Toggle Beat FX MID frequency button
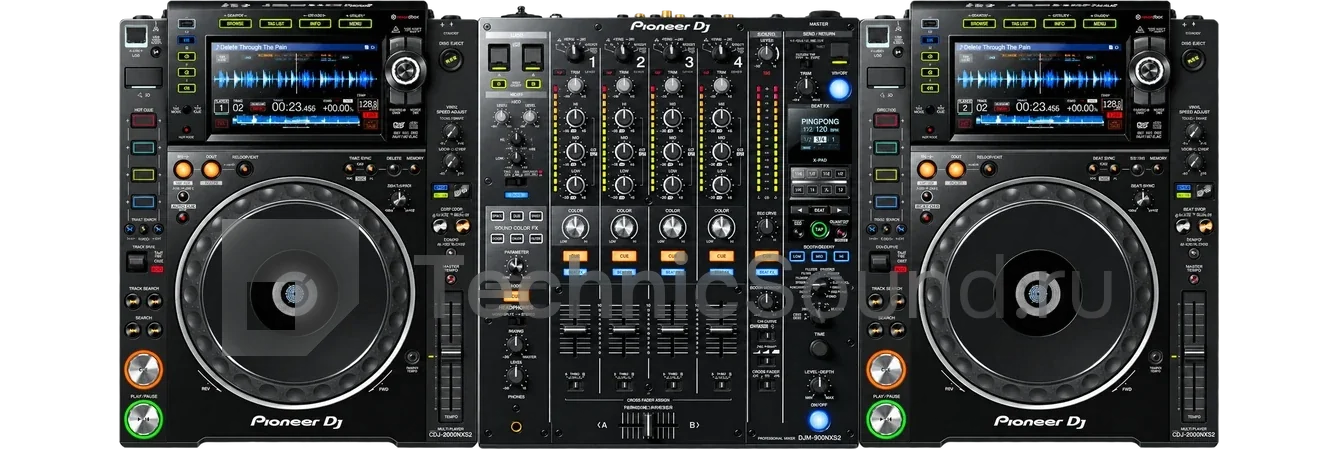1338x449 pixels. [819, 256]
